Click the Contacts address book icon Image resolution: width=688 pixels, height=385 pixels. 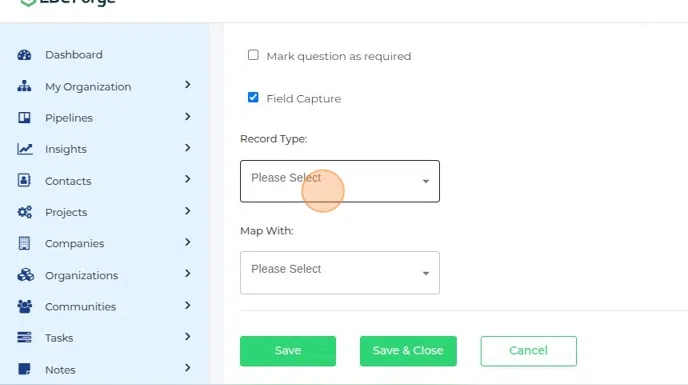[x=24, y=180]
